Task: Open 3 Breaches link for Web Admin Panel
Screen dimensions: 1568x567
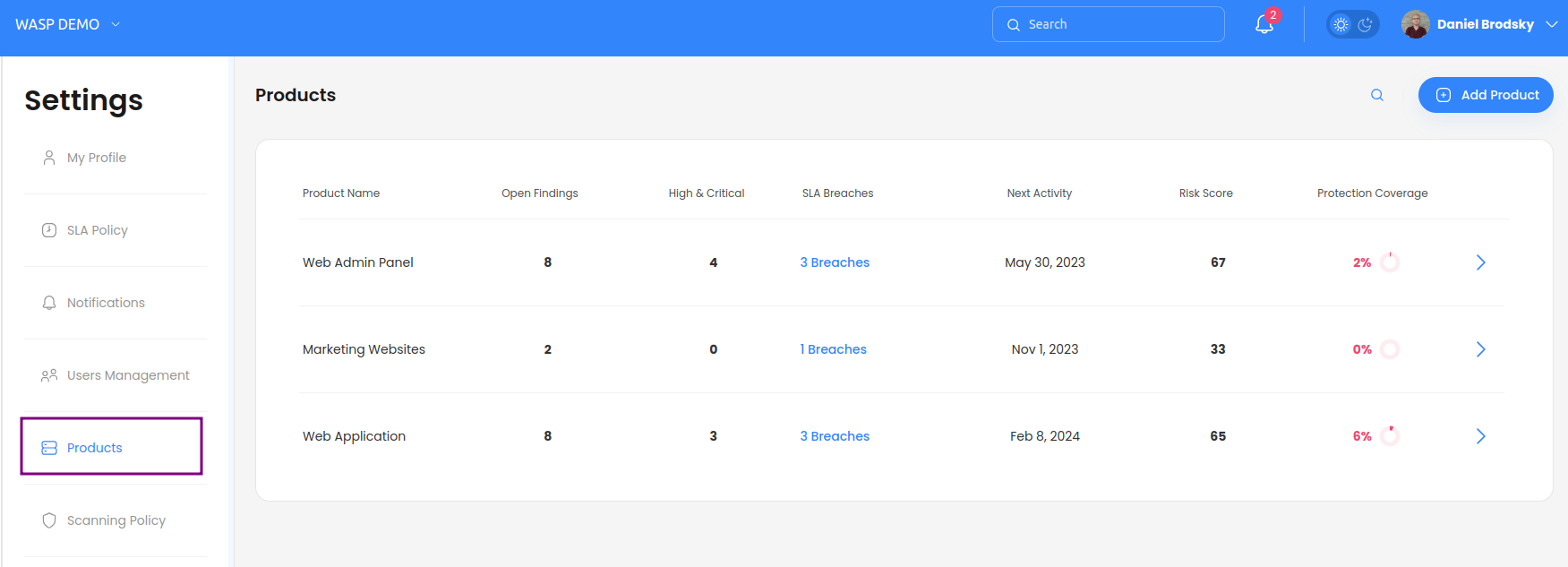Action: (x=835, y=262)
